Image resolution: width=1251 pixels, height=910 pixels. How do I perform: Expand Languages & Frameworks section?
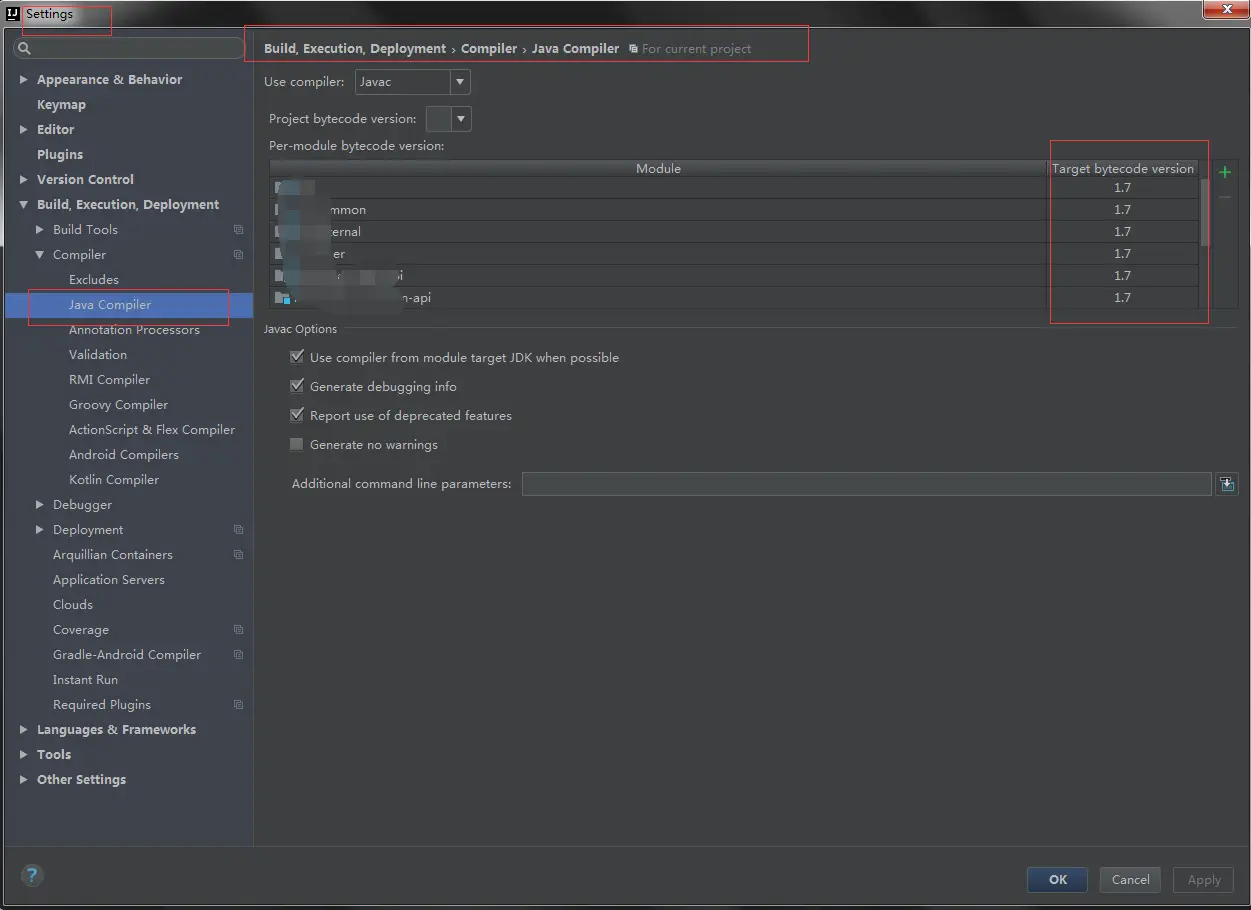(x=23, y=729)
